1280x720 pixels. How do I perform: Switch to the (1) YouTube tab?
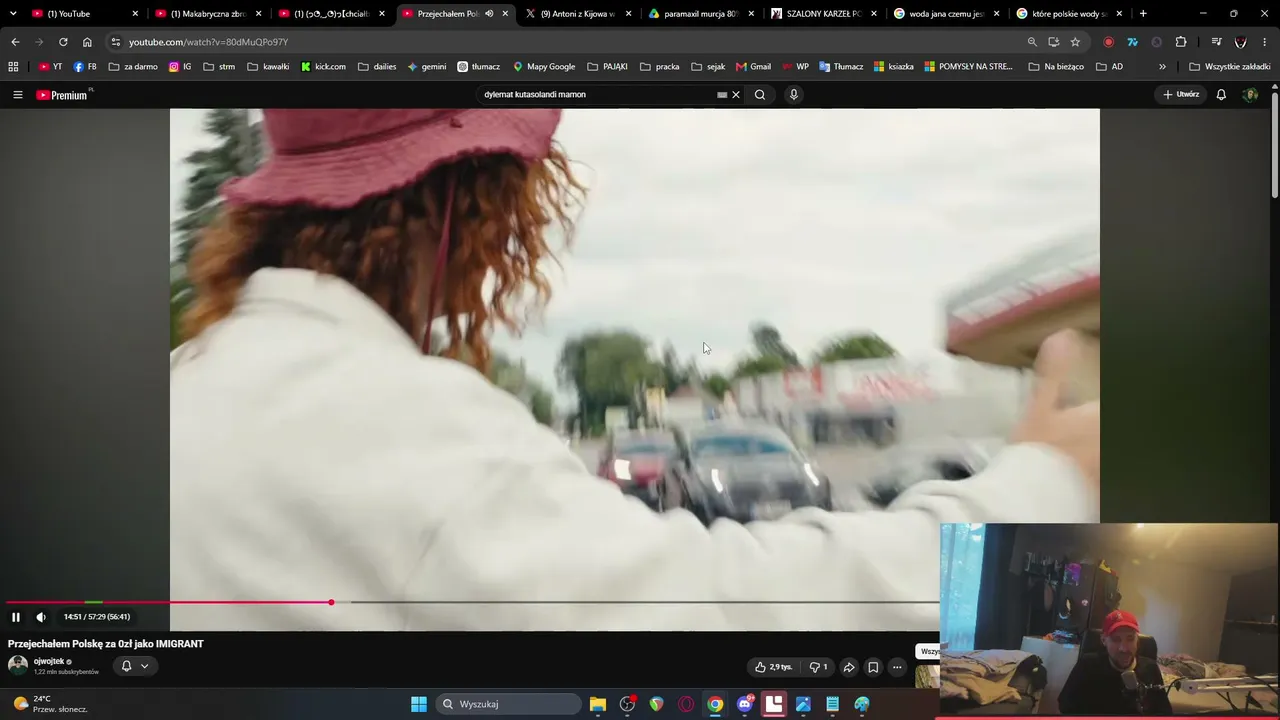(x=84, y=14)
